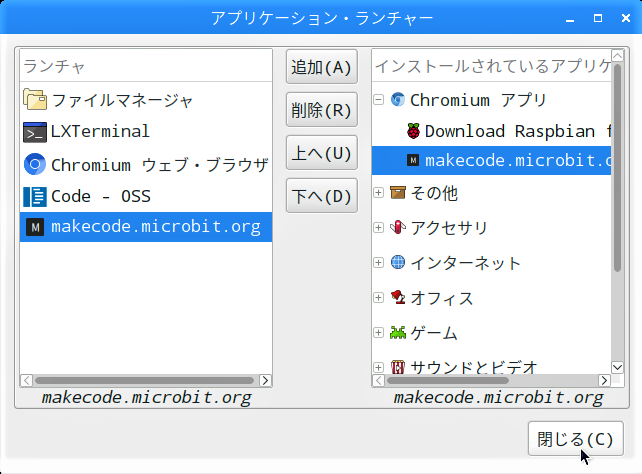Move the item up with 上へ(U)
This screenshot has width=642, height=474.
(321, 153)
